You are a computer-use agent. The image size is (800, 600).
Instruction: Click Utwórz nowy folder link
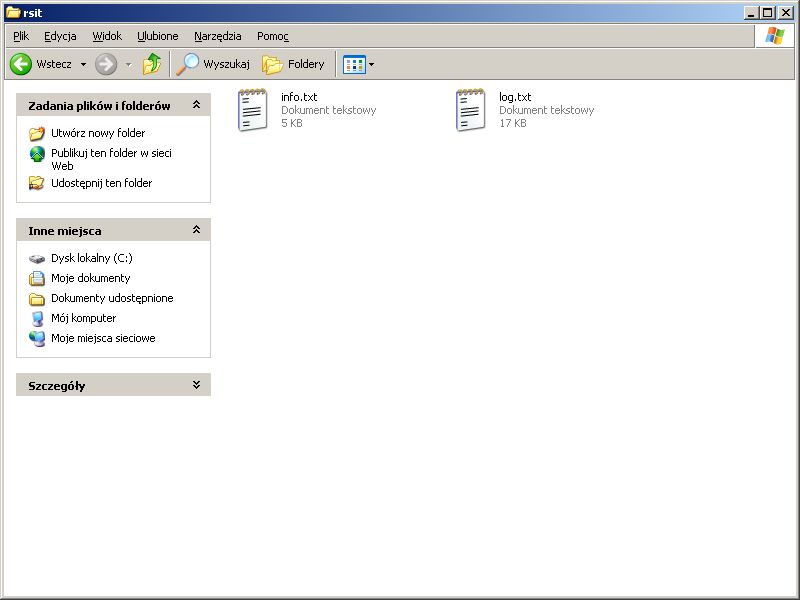click(x=98, y=133)
